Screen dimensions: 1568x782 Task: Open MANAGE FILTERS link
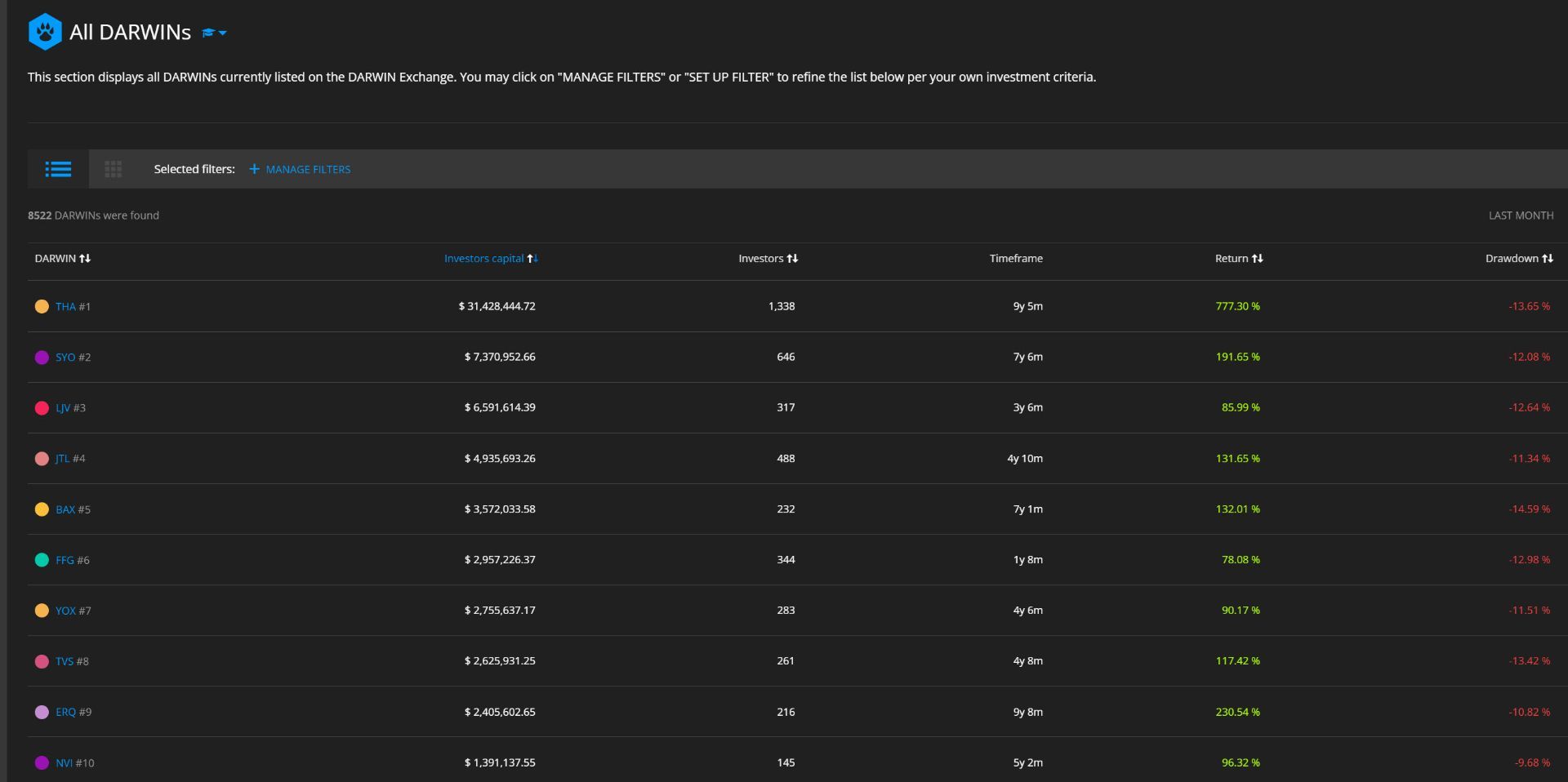click(308, 170)
